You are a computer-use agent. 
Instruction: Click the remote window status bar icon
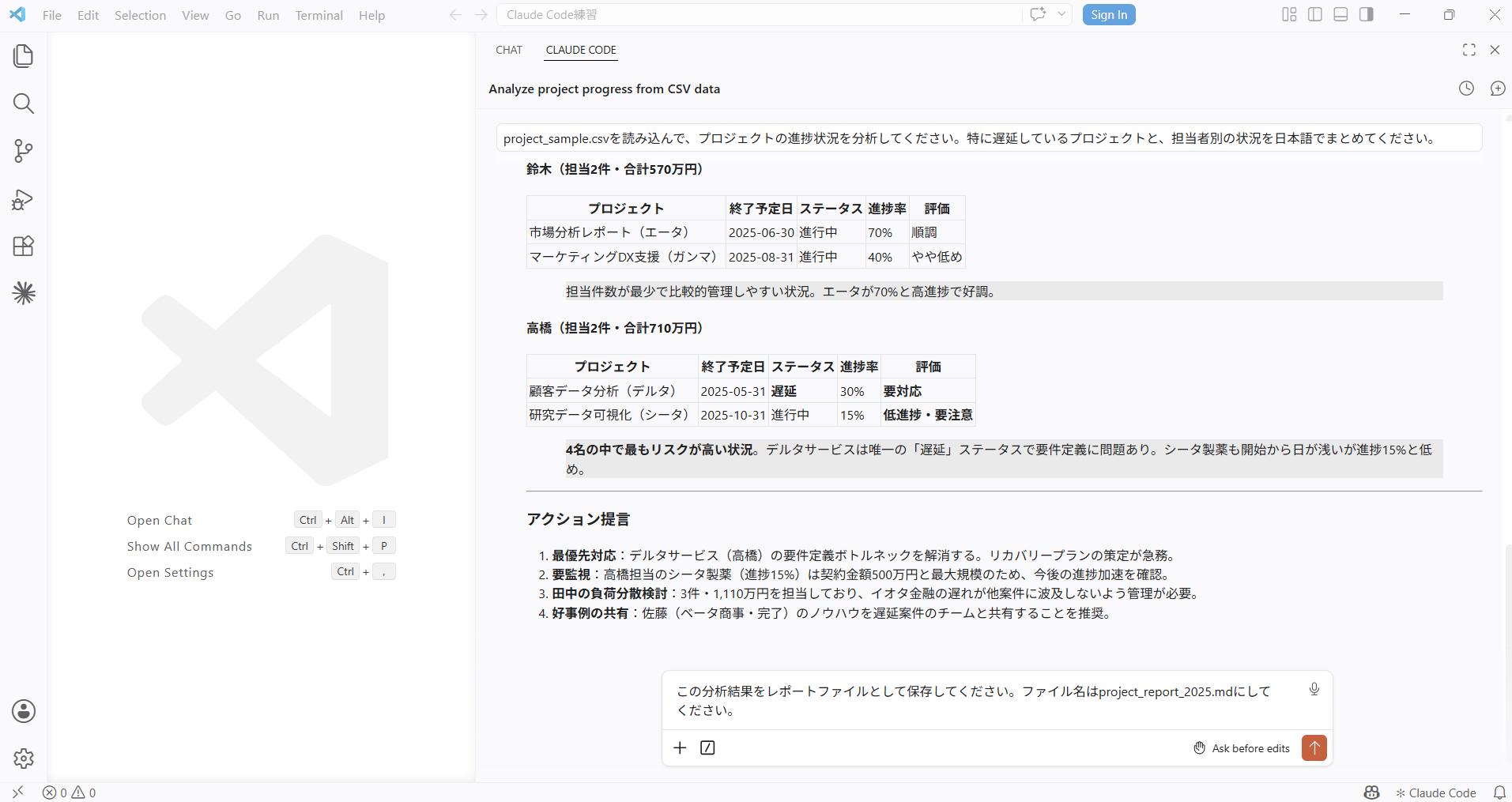(x=17, y=792)
